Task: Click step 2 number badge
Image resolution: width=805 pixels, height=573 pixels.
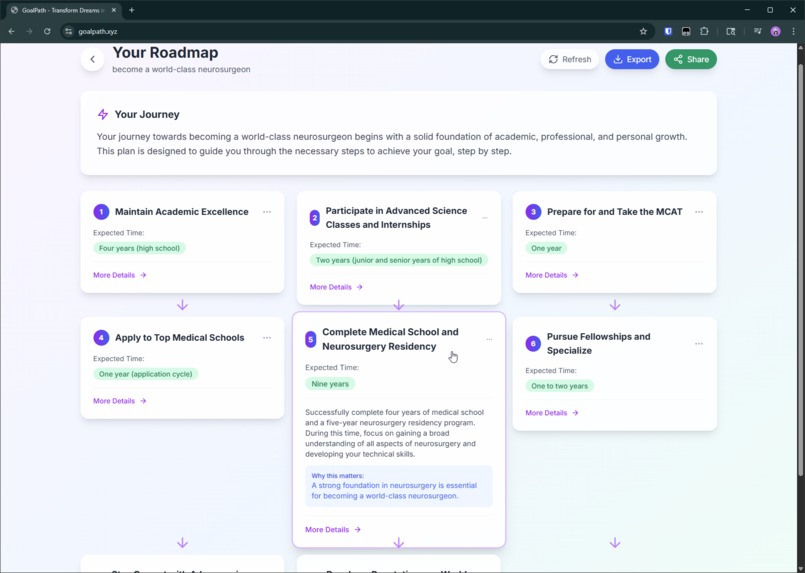Action: 315,218
